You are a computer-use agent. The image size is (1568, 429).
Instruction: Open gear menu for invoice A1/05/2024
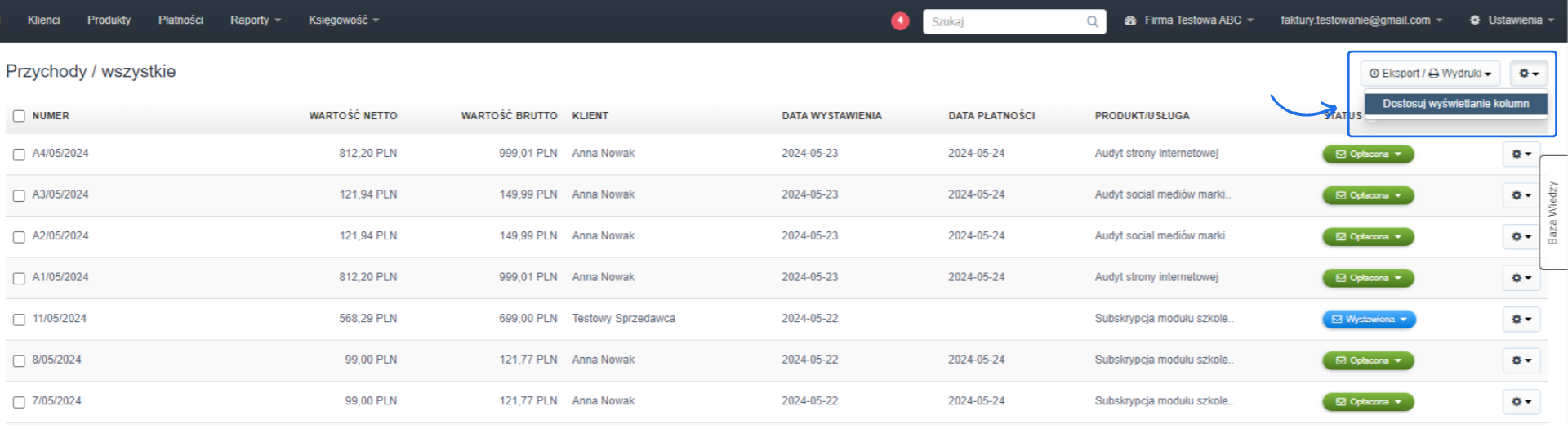[x=1521, y=278]
